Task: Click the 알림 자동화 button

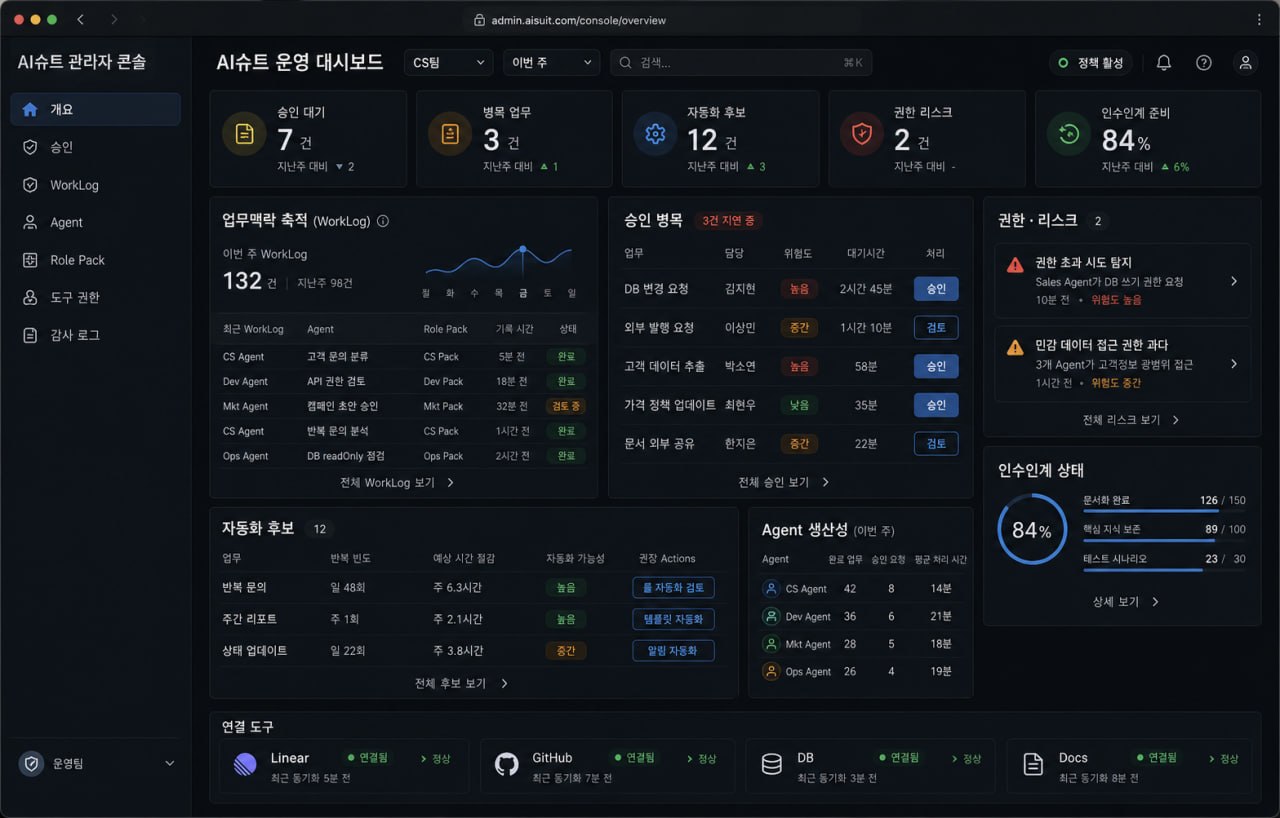Action: 673,650
